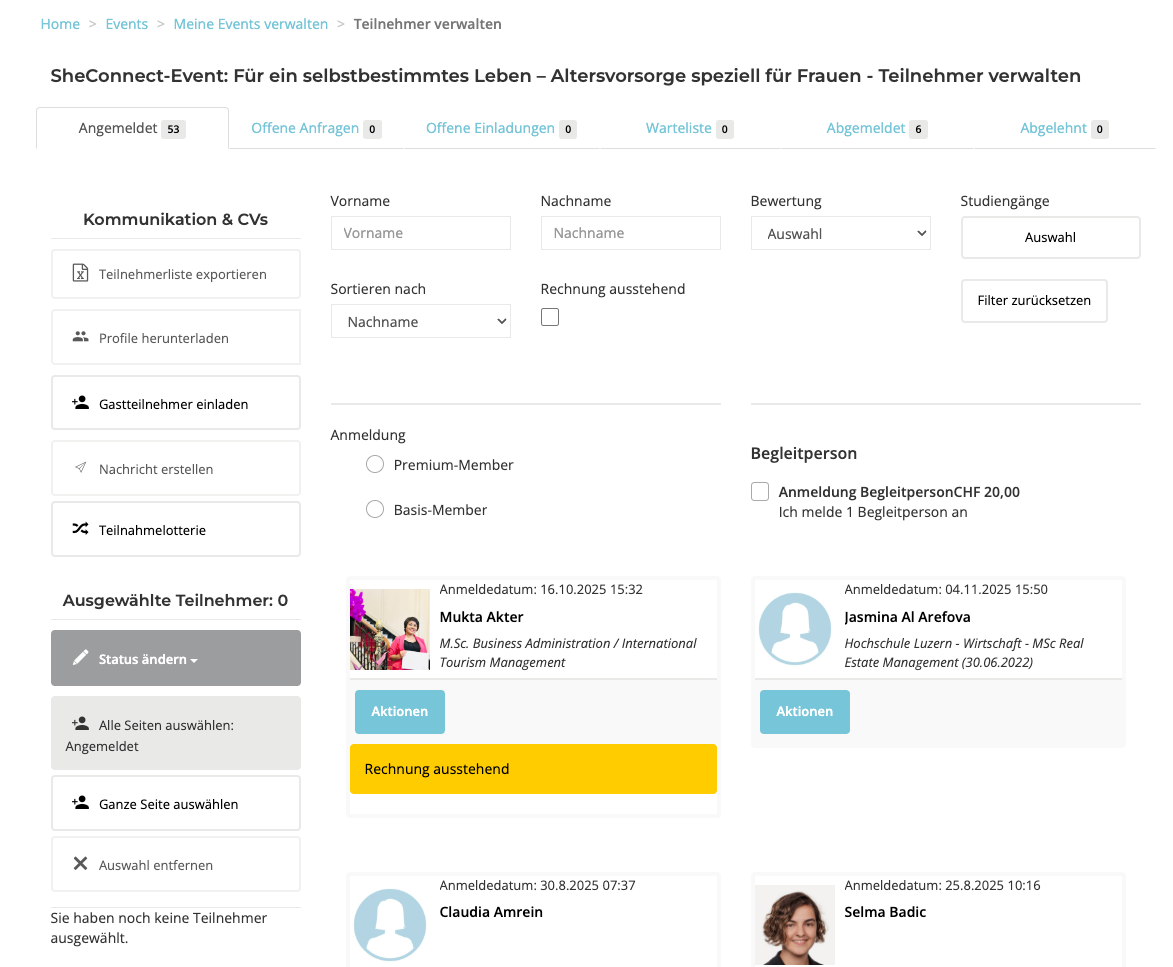
Task: Follow the Meine Events verwalten breadcrumb link
Action: click(251, 24)
